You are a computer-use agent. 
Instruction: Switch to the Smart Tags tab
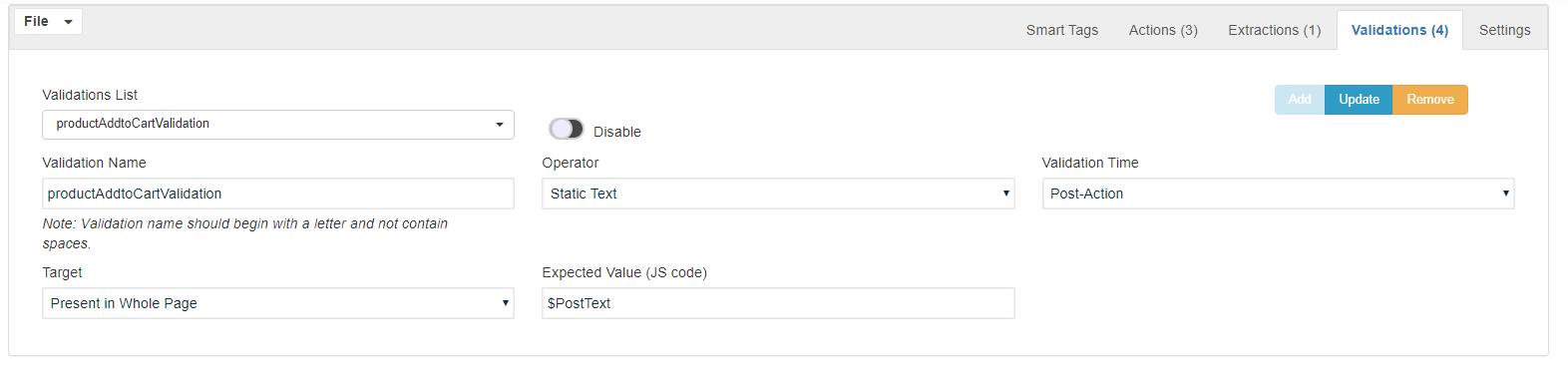1062,30
